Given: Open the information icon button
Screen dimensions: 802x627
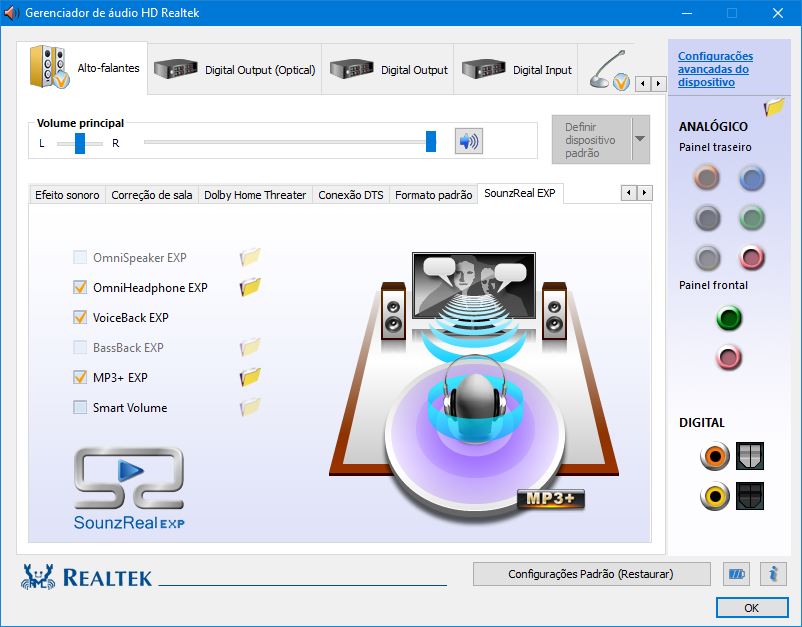Looking at the screenshot, I should (x=773, y=574).
